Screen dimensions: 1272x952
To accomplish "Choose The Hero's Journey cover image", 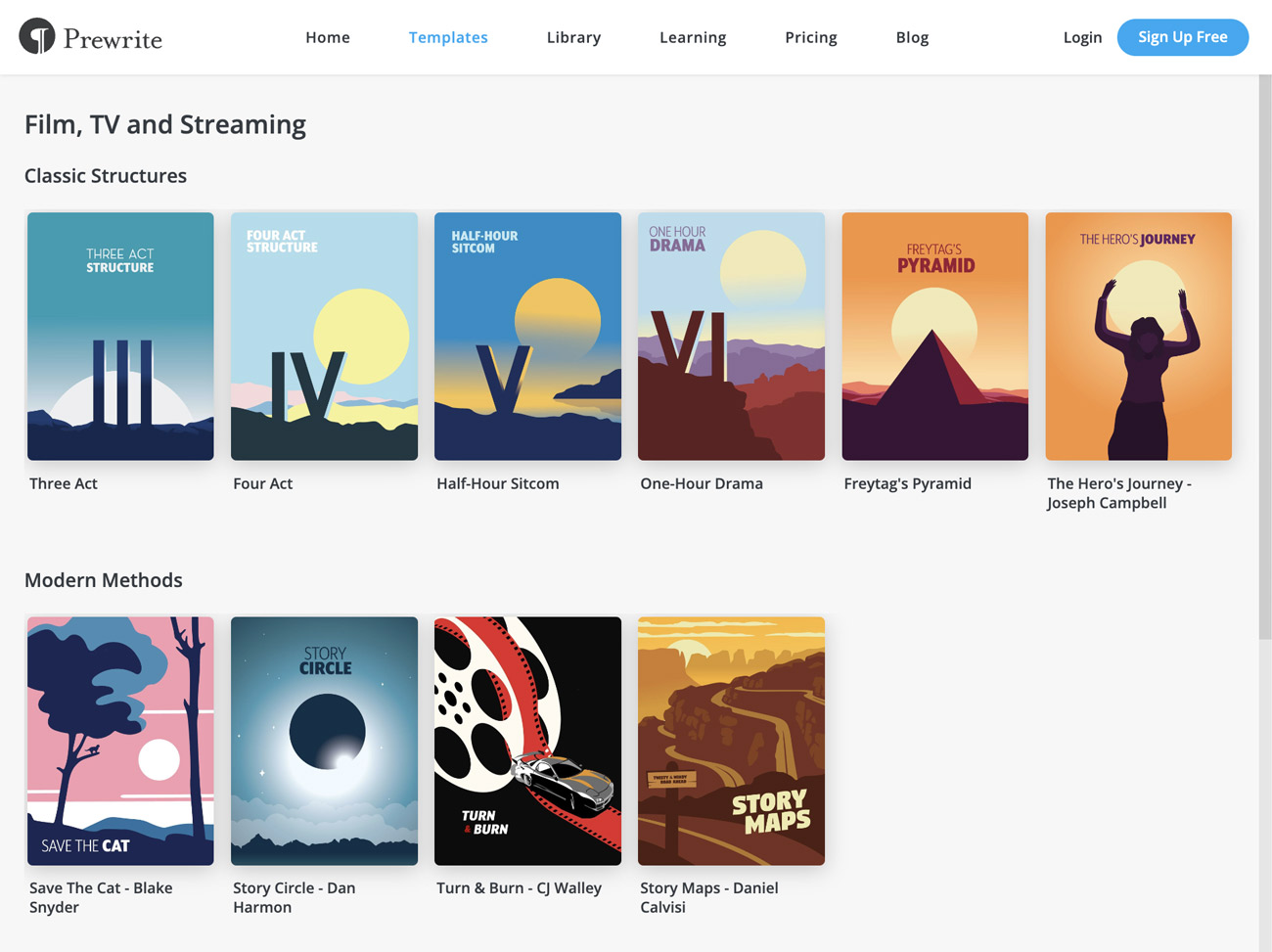I will click(x=1138, y=337).
